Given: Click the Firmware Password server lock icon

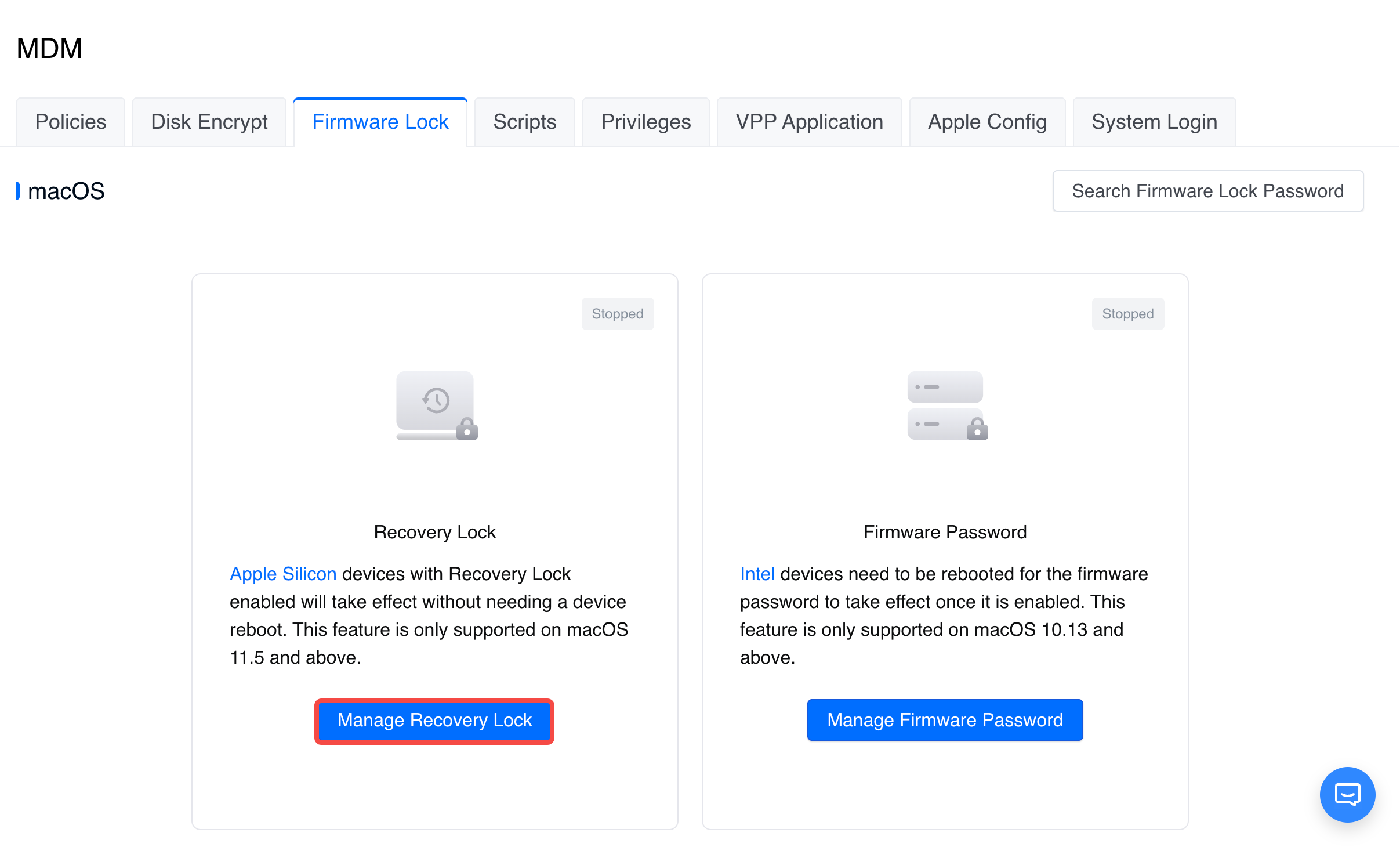Looking at the screenshot, I should 946,405.
